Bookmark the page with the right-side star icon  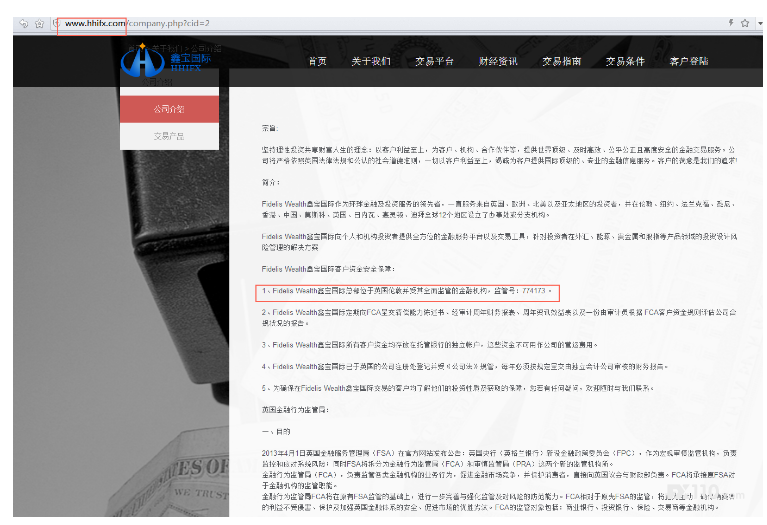(745, 23)
